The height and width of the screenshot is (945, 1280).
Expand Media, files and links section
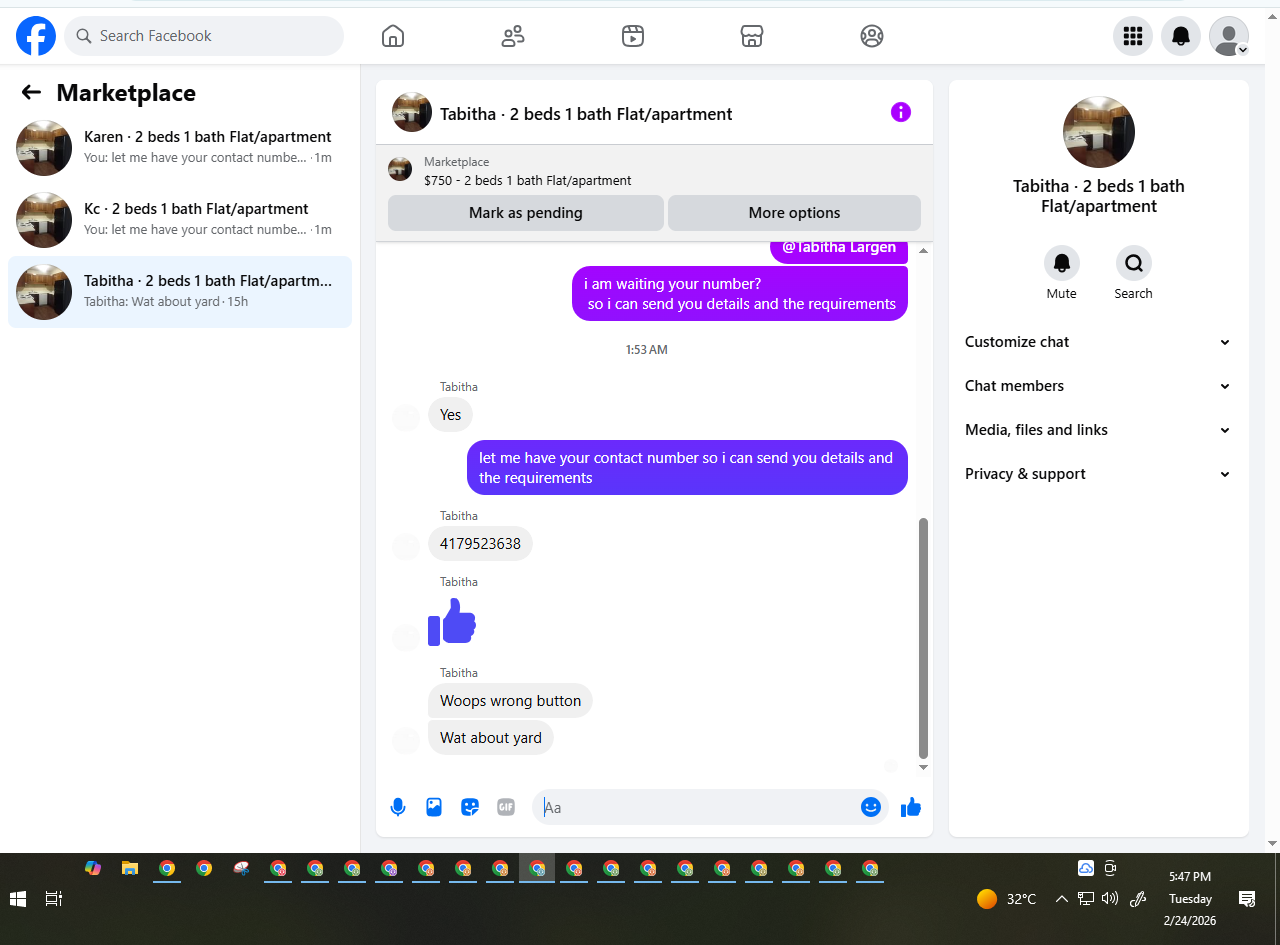pyautogui.click(x=1099, y=430)
